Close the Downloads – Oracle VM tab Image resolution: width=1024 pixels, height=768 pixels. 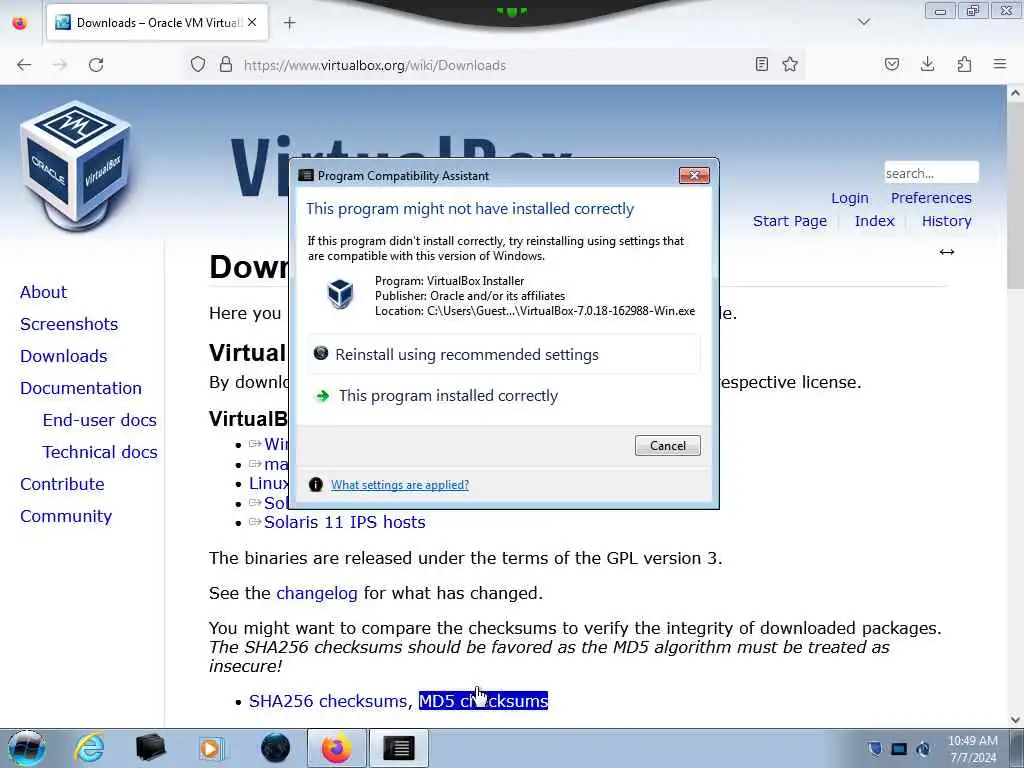pos(252,22)
